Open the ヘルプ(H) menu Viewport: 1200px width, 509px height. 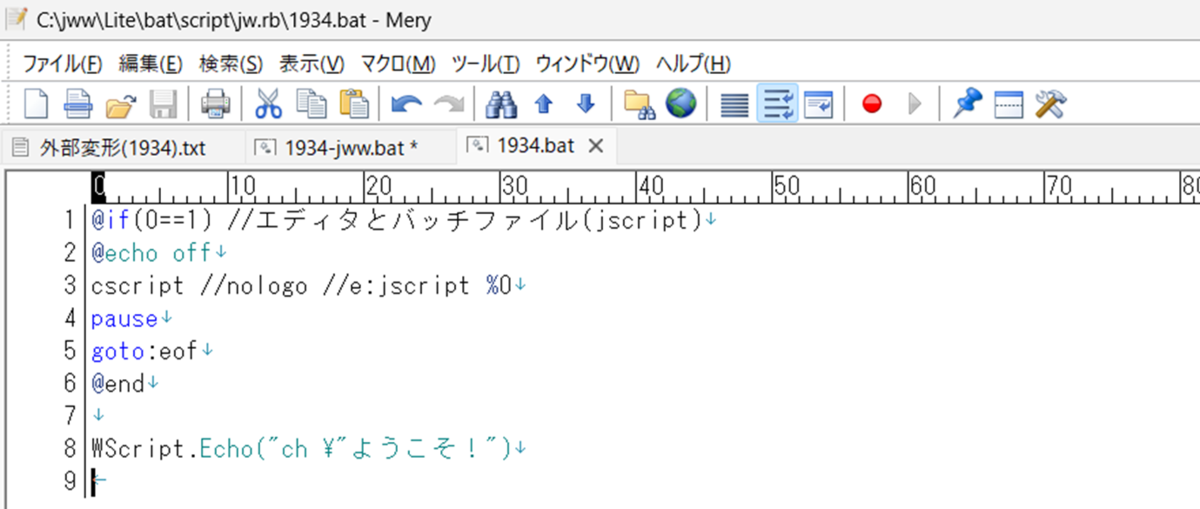[693, 64]
